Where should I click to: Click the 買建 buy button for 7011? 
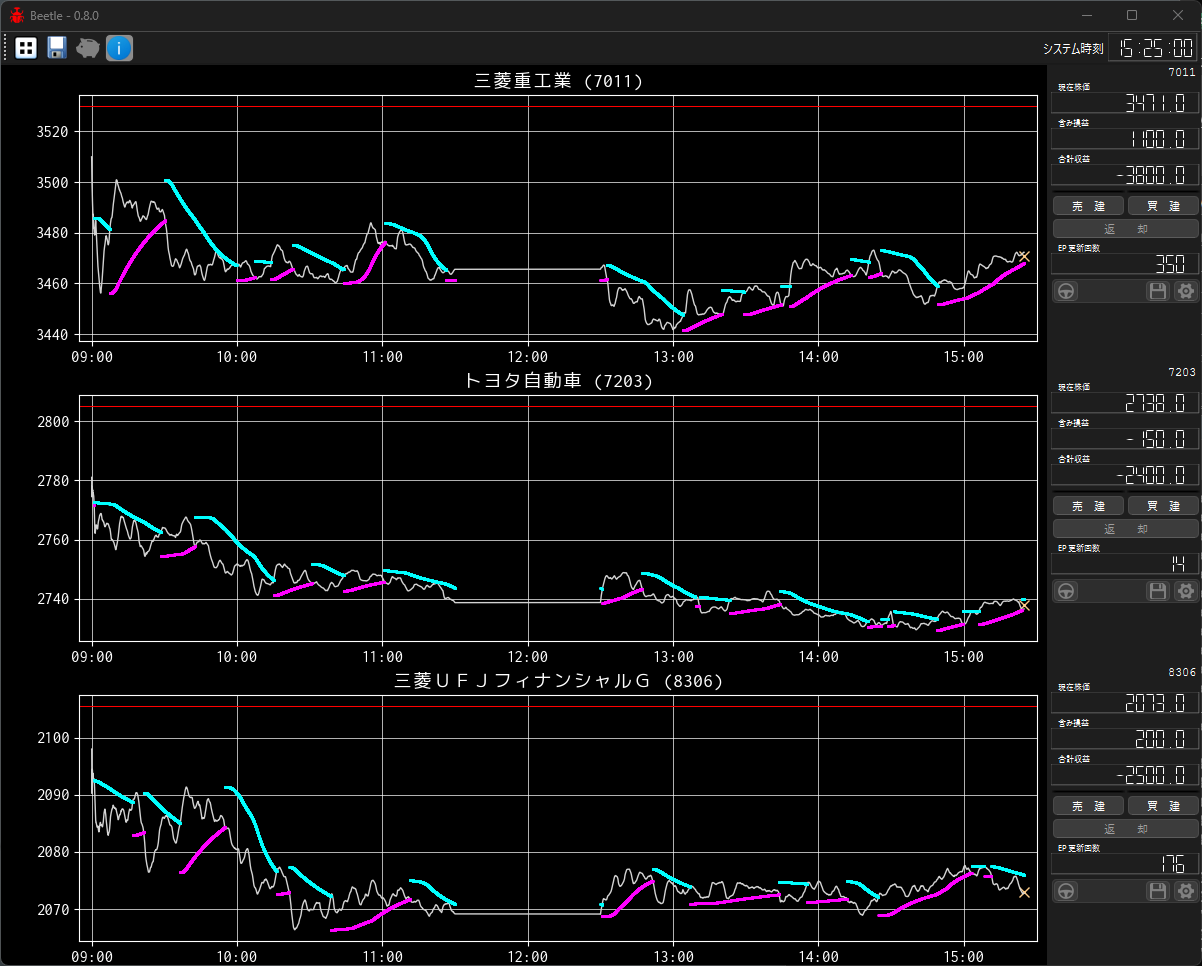[1163, 206]
